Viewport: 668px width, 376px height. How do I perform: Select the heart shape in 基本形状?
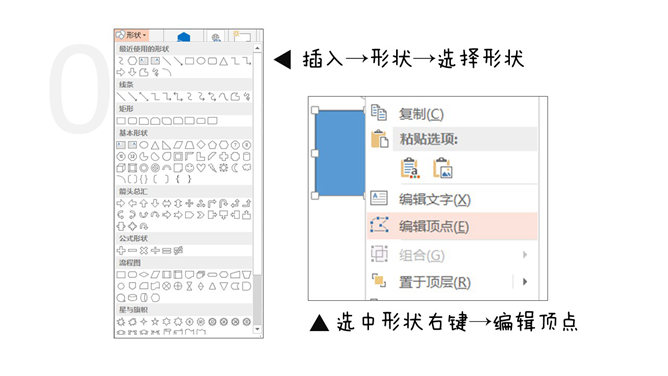[x=201, y=168]
